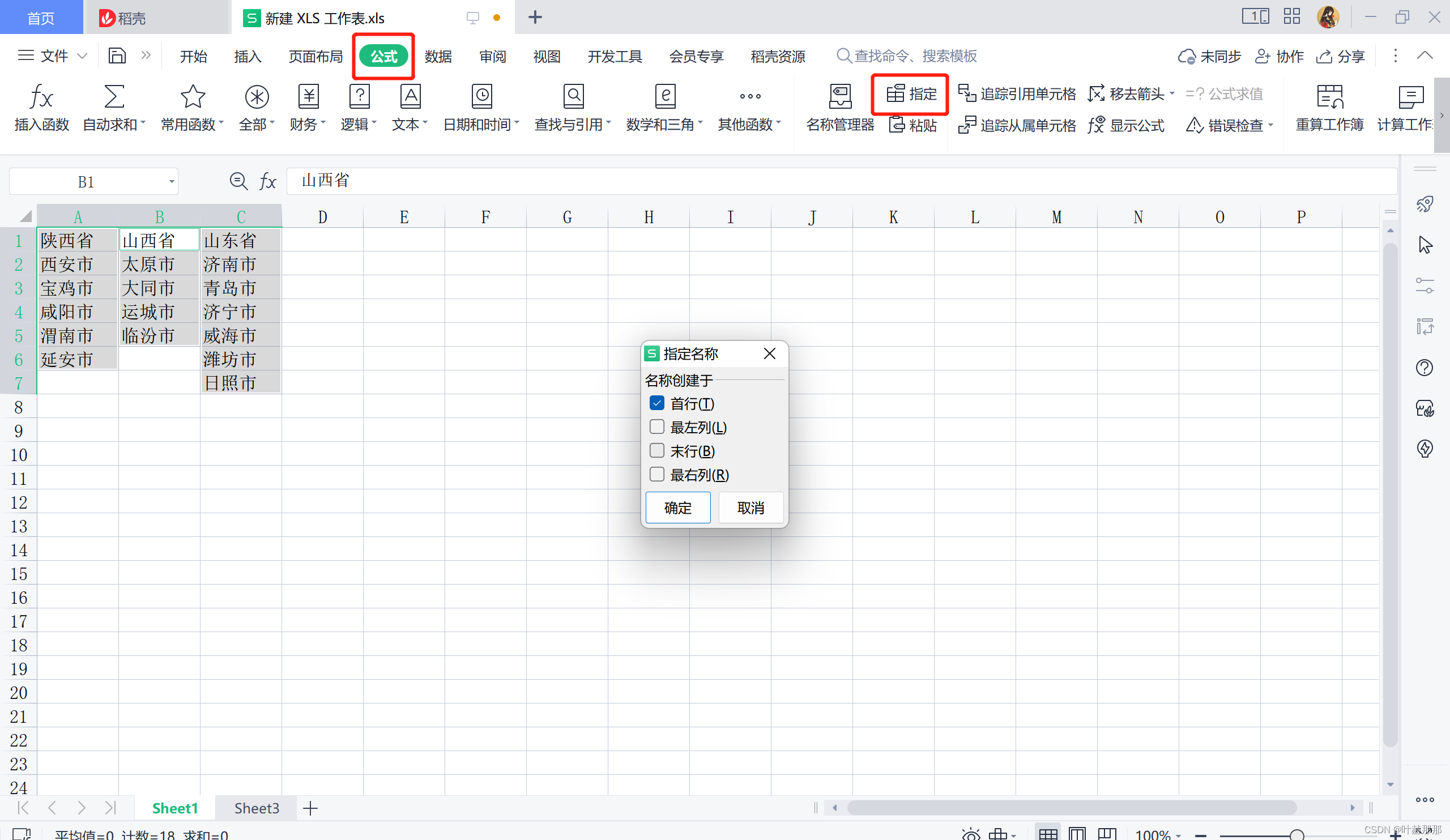
Task: Click 确定 in the dialog
Action: click(677, 508)
